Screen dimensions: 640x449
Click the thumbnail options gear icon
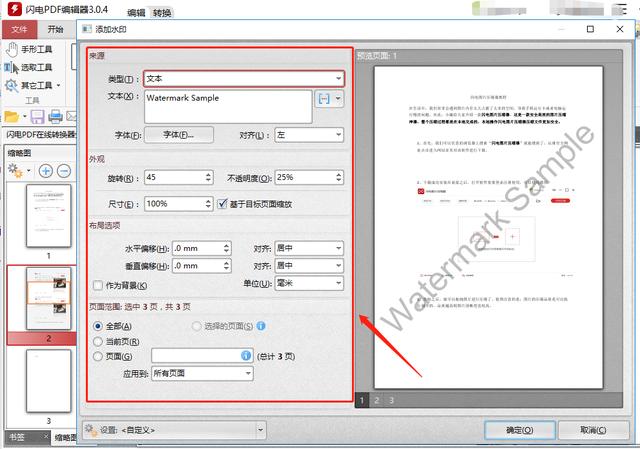(15, 171)
